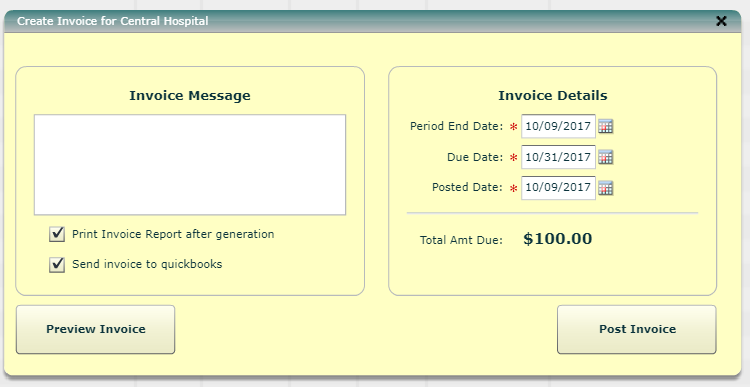The height and width of the screenshot is (387, 750).
Task: Open the calendar picker for Due Date
Action: tap(606, 157)
